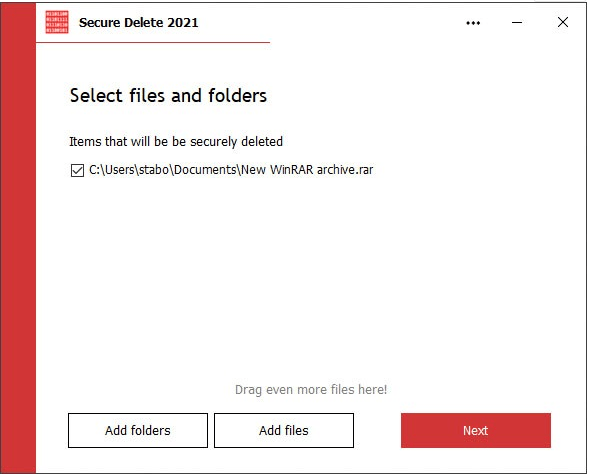The width and height of the screenshot is (589, 474).
Task: Open the three-dots options menu
Action: [x=473, y=23]
